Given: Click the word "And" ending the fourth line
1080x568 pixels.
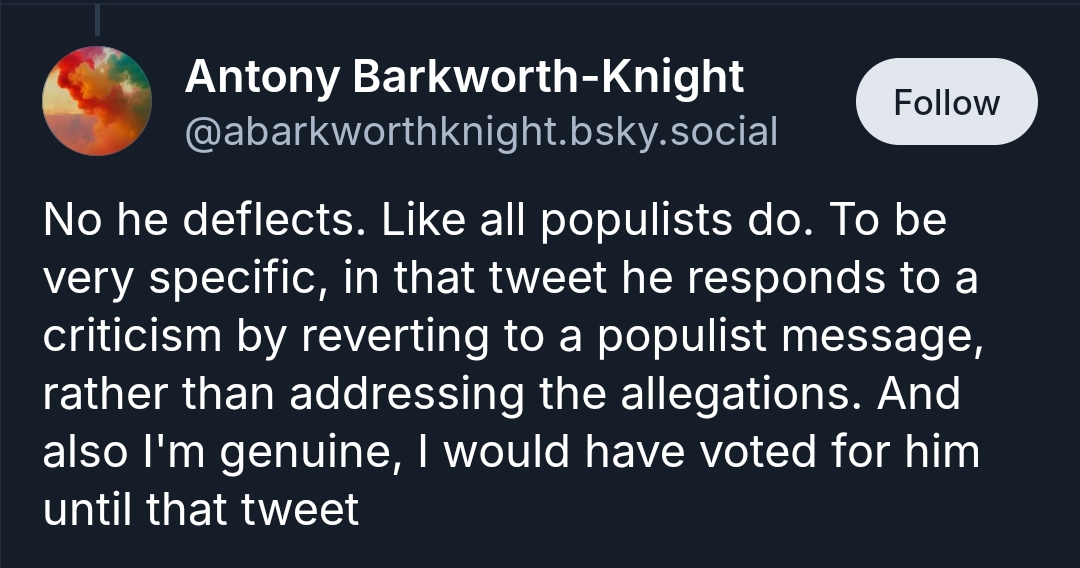Looking at the screenshot, I should click(x=919, y=394).
